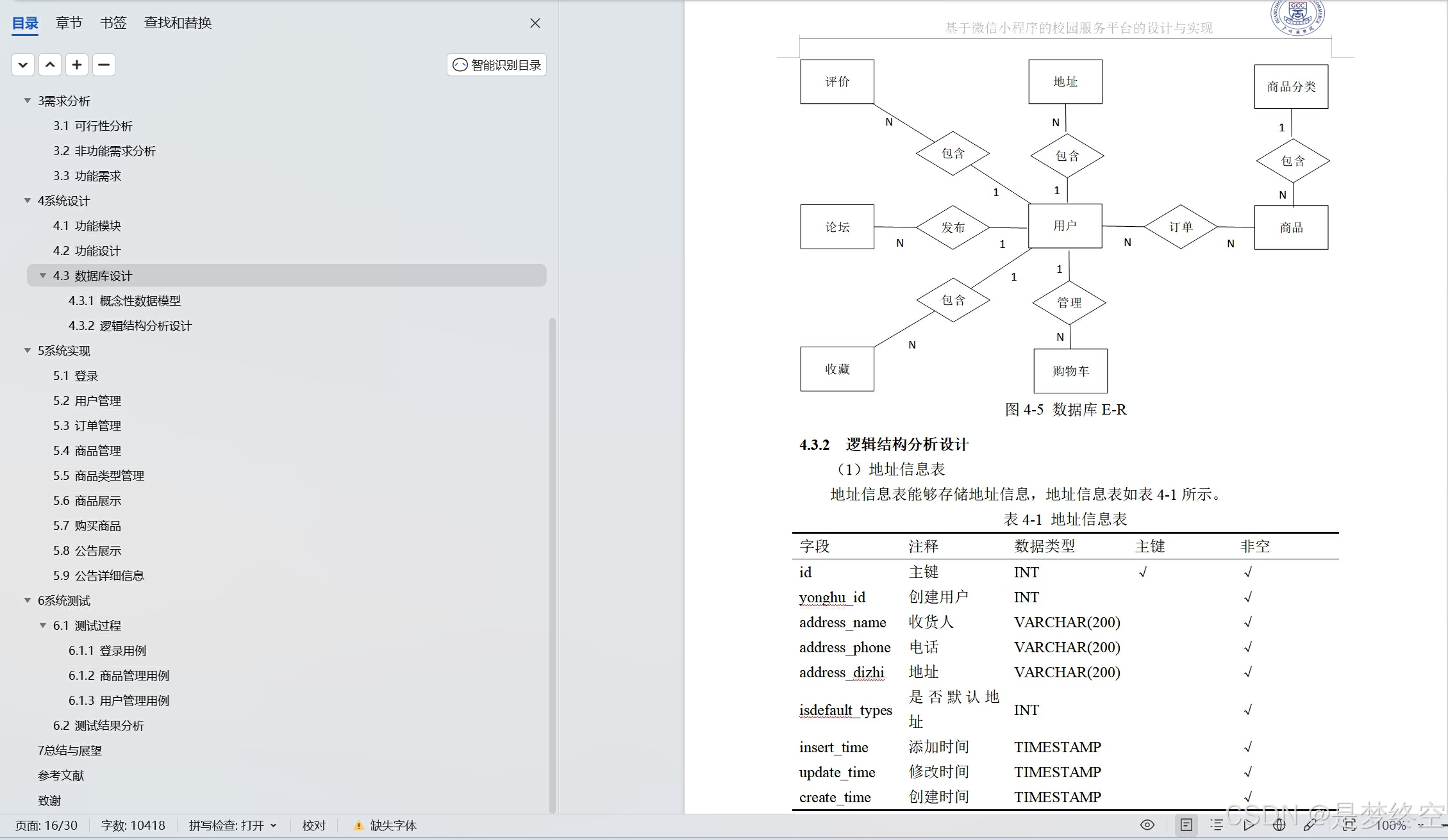The width and height of the screenshot is (1448, 840).
Task: Toggle eye-protection mode eye icon
Action: pyautogui.click(x=1147, y=825)
